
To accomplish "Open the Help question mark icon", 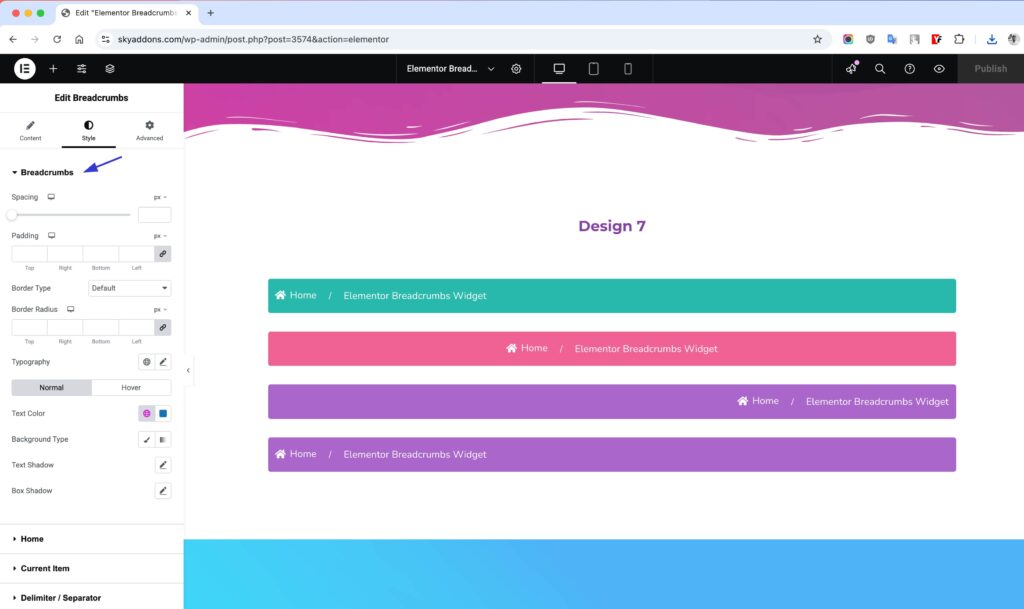I will point(910,69).
